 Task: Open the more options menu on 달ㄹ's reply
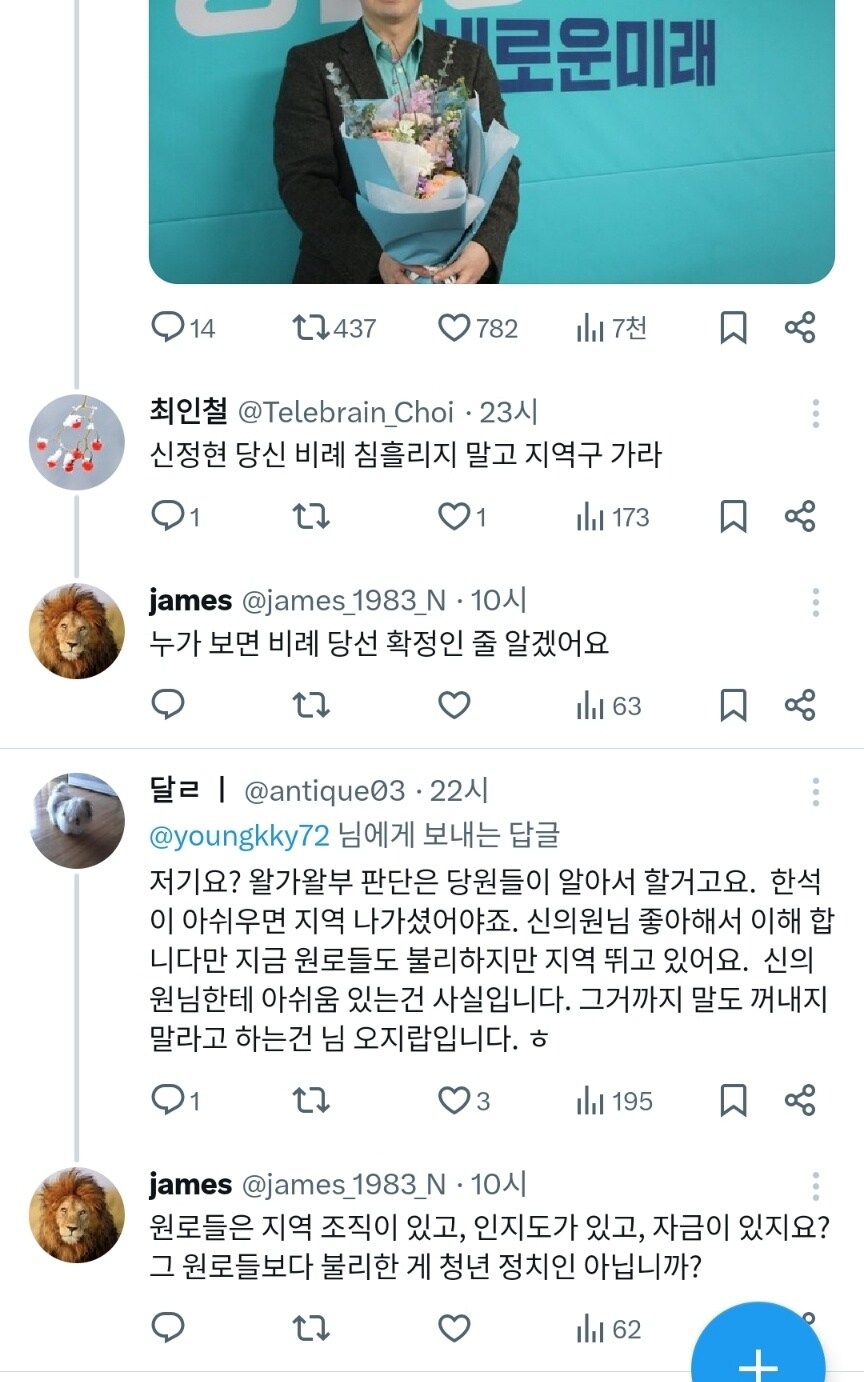818,790
